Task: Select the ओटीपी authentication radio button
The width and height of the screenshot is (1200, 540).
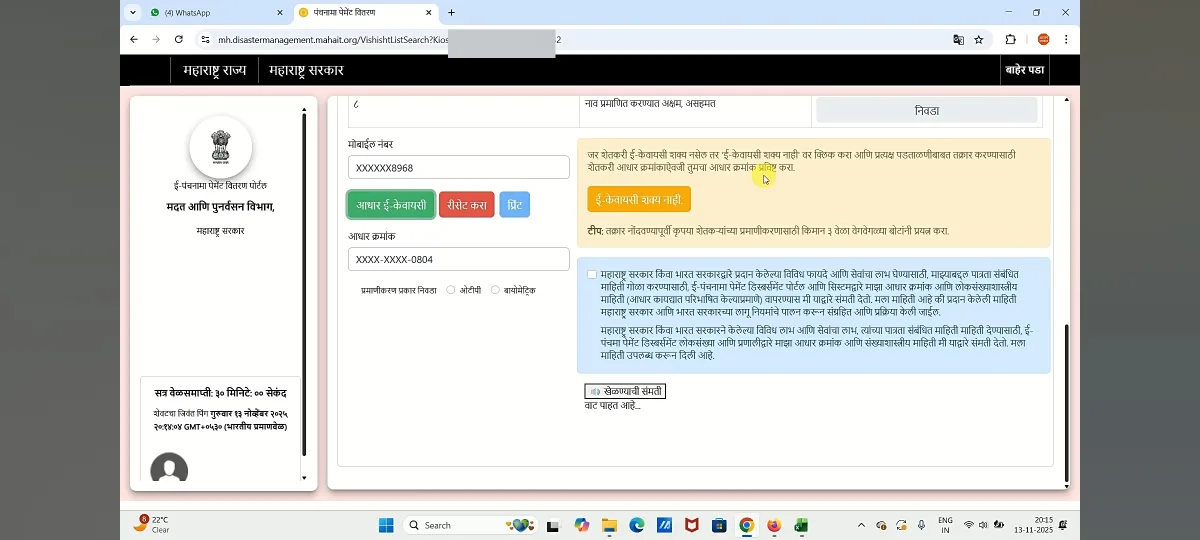Action: [451, 290]
